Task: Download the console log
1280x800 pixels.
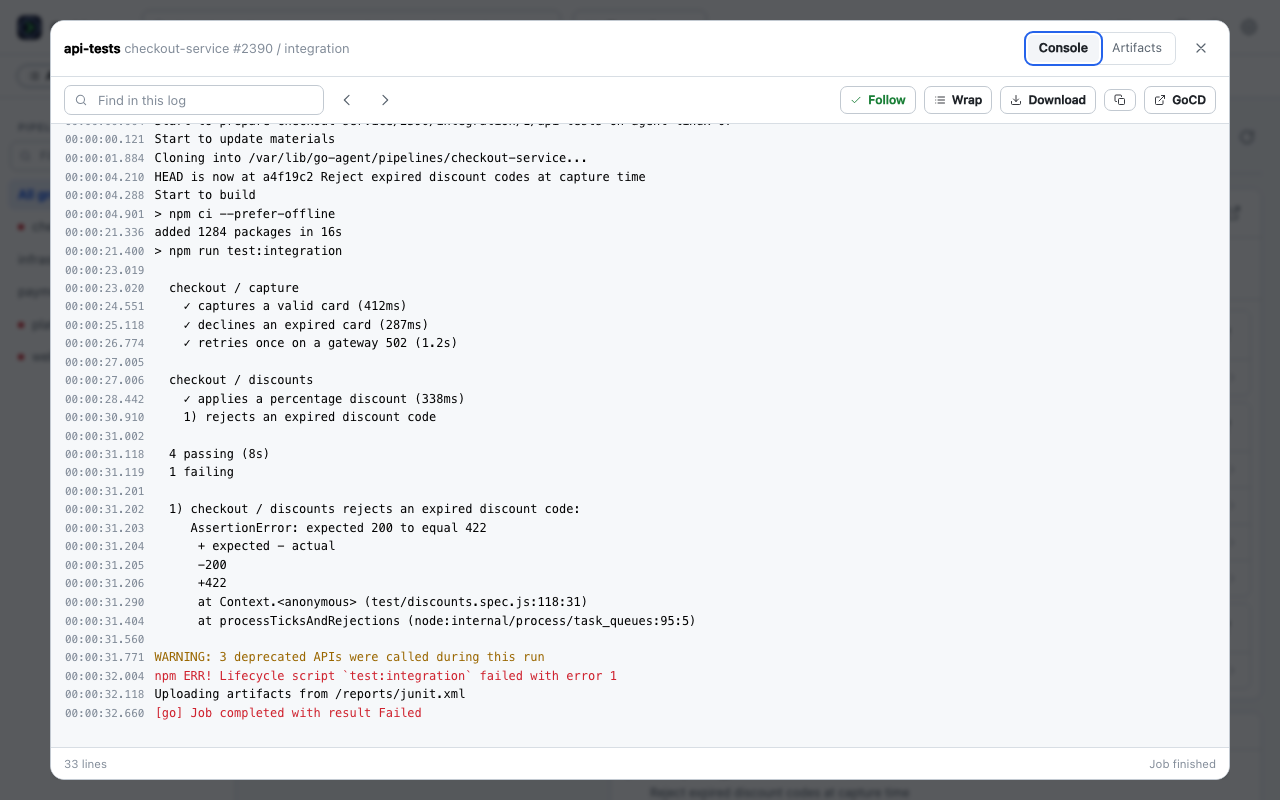Action: point(1048,100)
